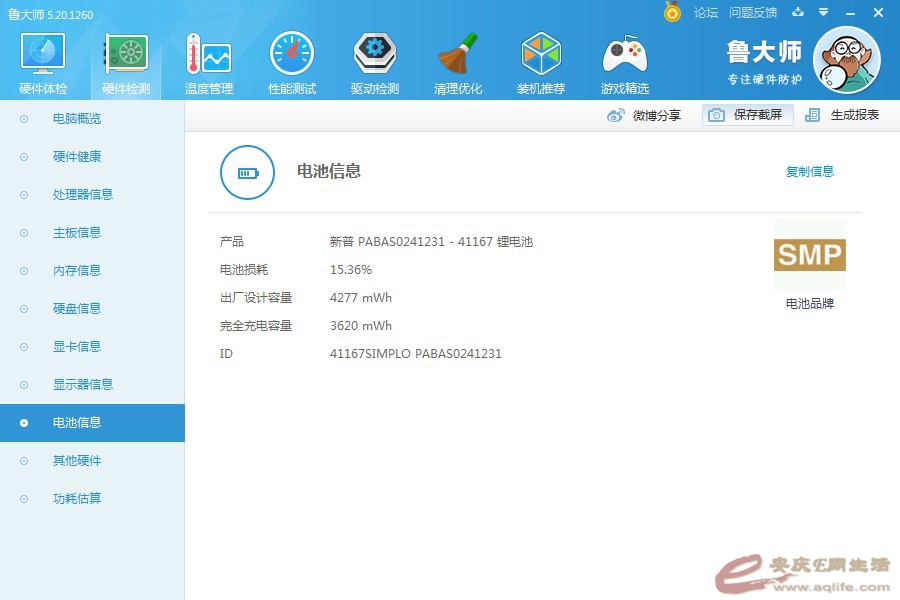Go to 显卡信息 sidebar item
Image resolution: width=900 pixels, height=600 pixels.
click(x=77, y=347)
